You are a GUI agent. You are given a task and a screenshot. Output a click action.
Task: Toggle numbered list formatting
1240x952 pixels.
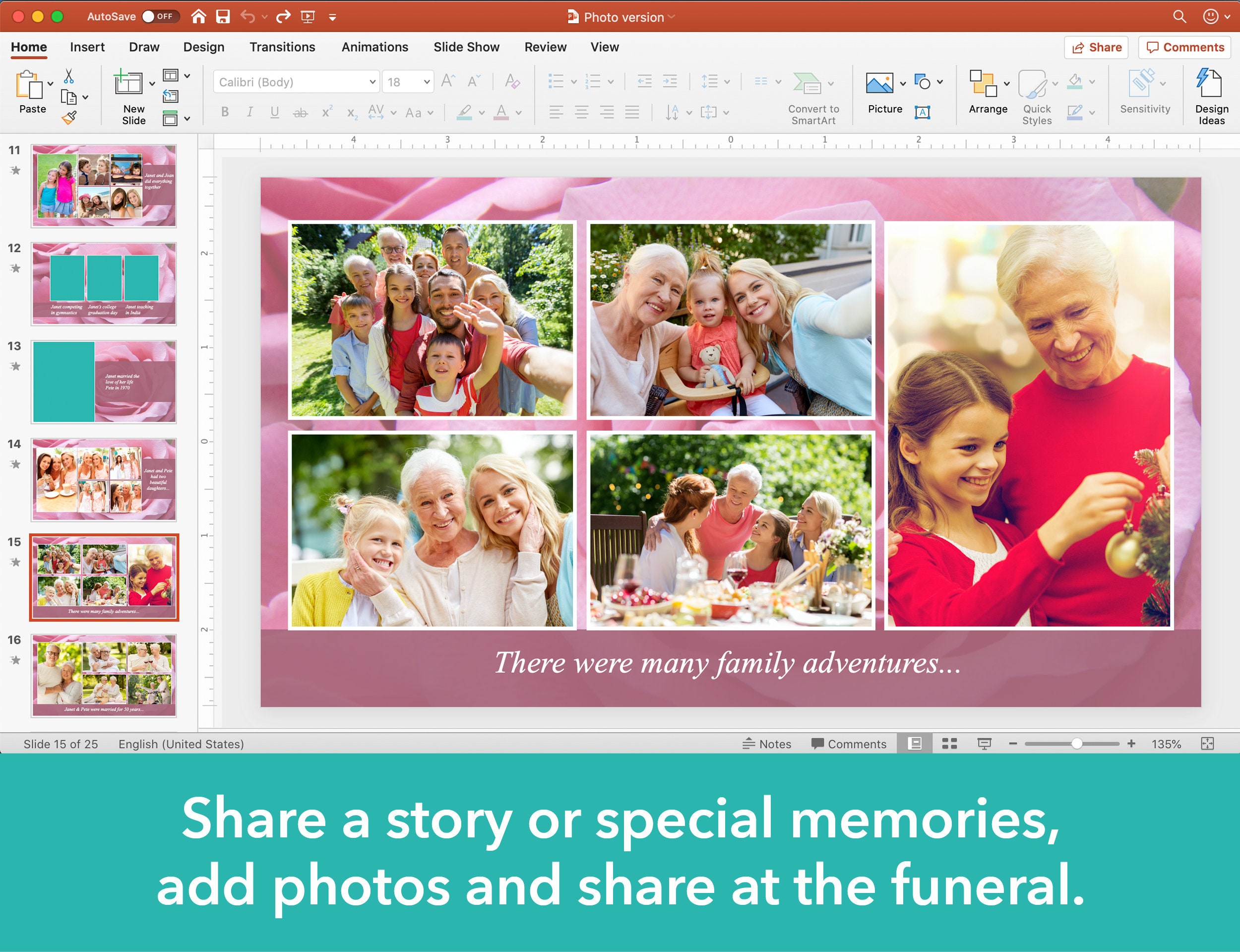(x=593, y=81)
